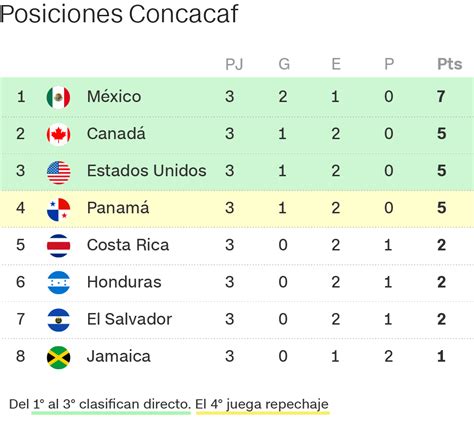This screenshot has width=474, height=422.
Task: Click the Canadá maple leaf flag
Action: 58,135
